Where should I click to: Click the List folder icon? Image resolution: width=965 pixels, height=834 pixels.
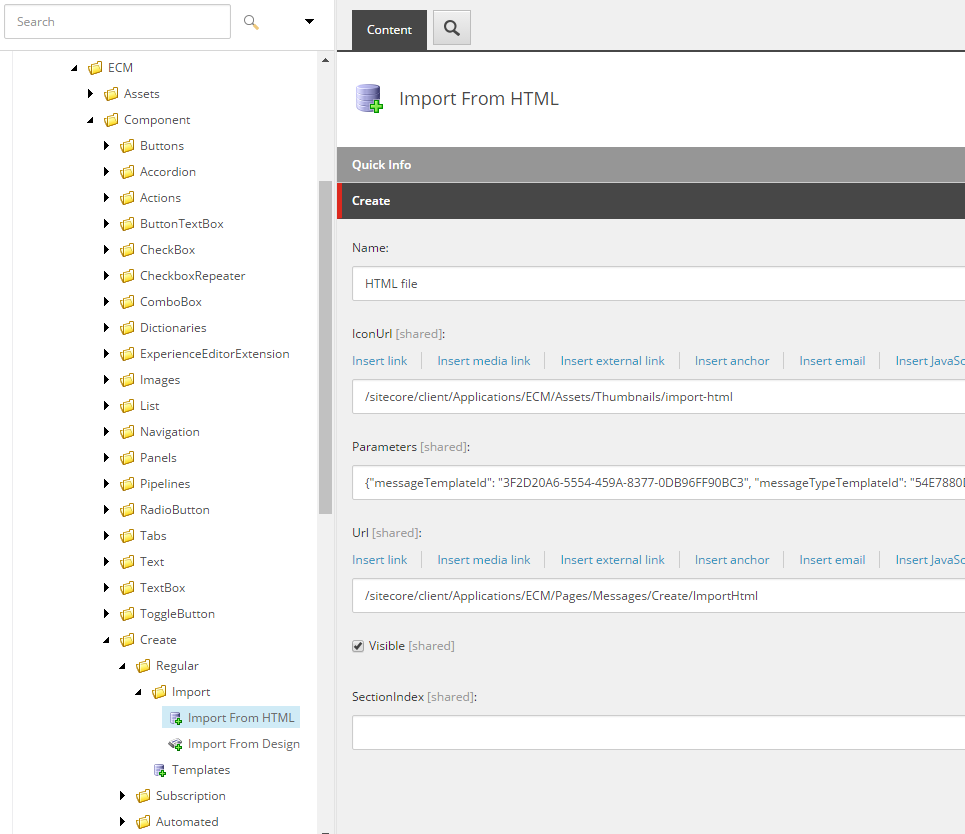127,406
